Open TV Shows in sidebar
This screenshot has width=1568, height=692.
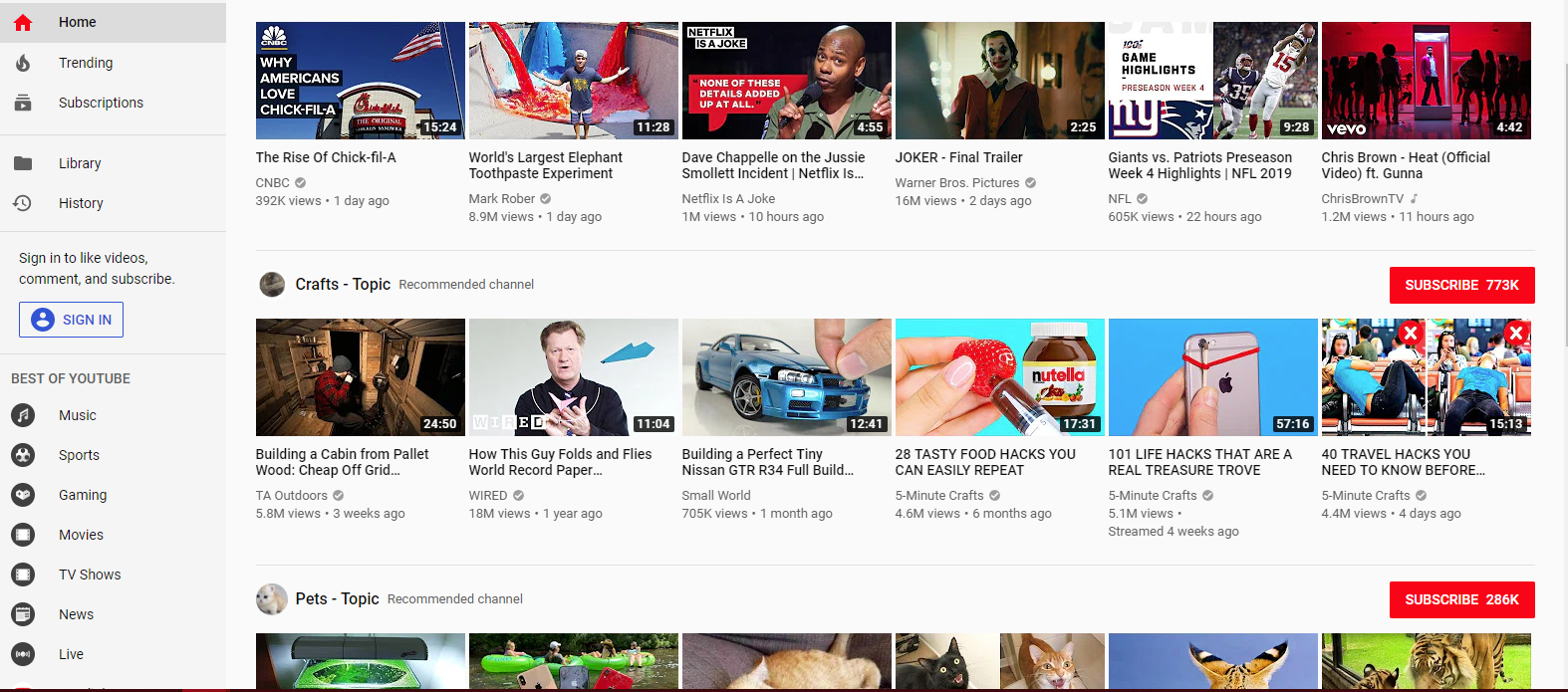tap(113, 575)
